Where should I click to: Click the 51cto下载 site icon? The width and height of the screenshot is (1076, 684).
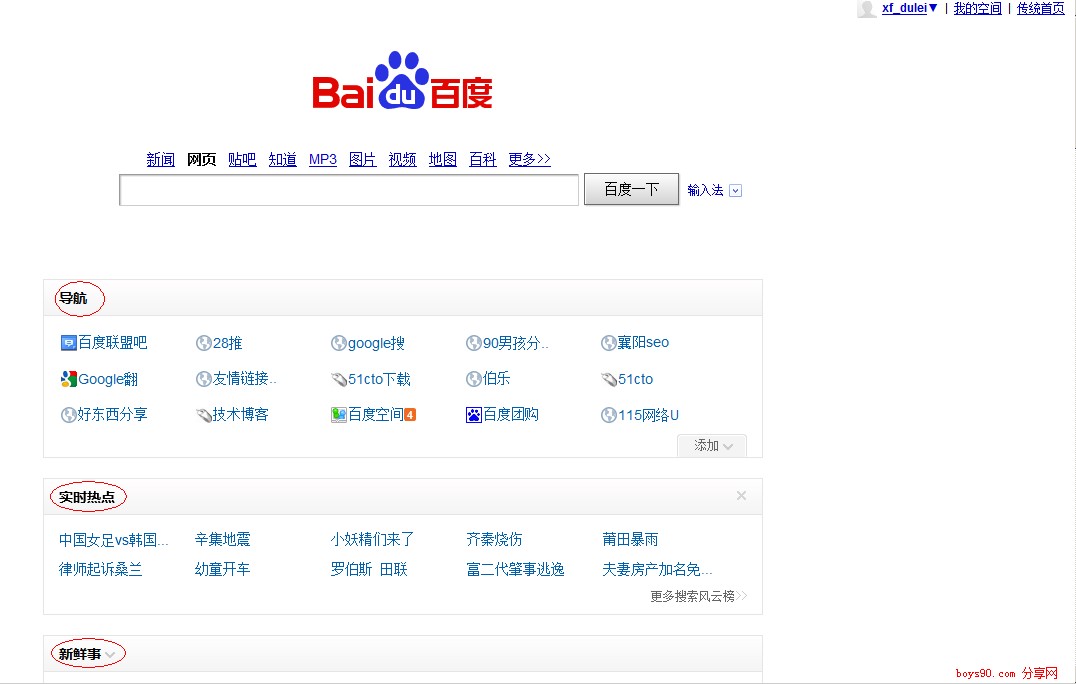339,379
